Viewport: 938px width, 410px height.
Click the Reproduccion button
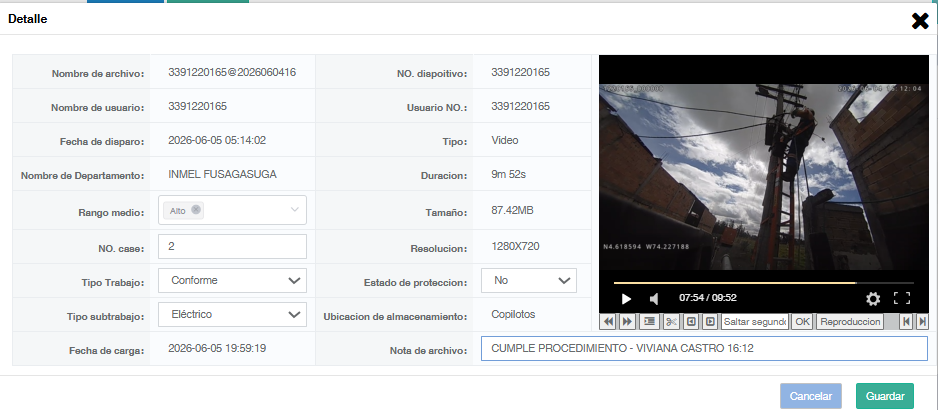coord(850,321)
